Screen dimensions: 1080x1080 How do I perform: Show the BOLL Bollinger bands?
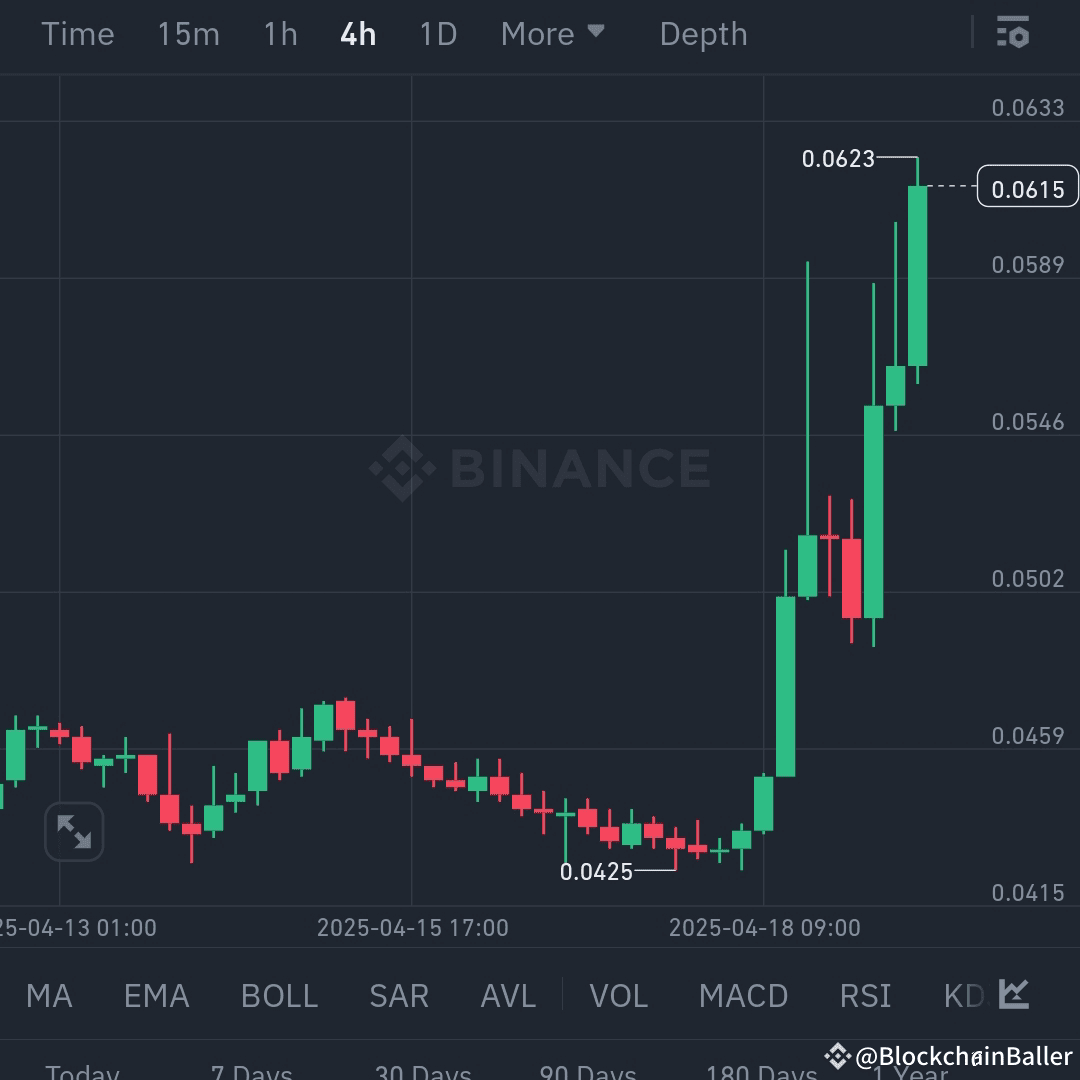tap(278, 995)
